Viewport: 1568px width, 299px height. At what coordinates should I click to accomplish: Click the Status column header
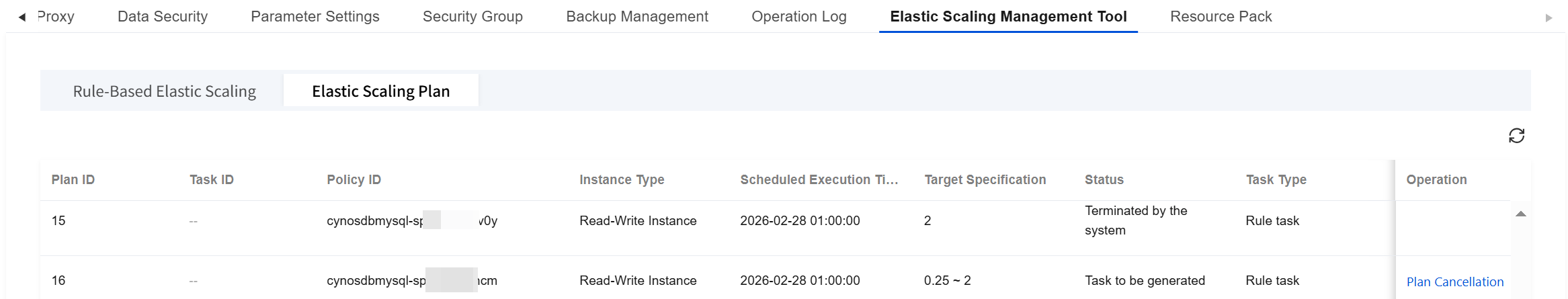click(x=1104, y=180)
